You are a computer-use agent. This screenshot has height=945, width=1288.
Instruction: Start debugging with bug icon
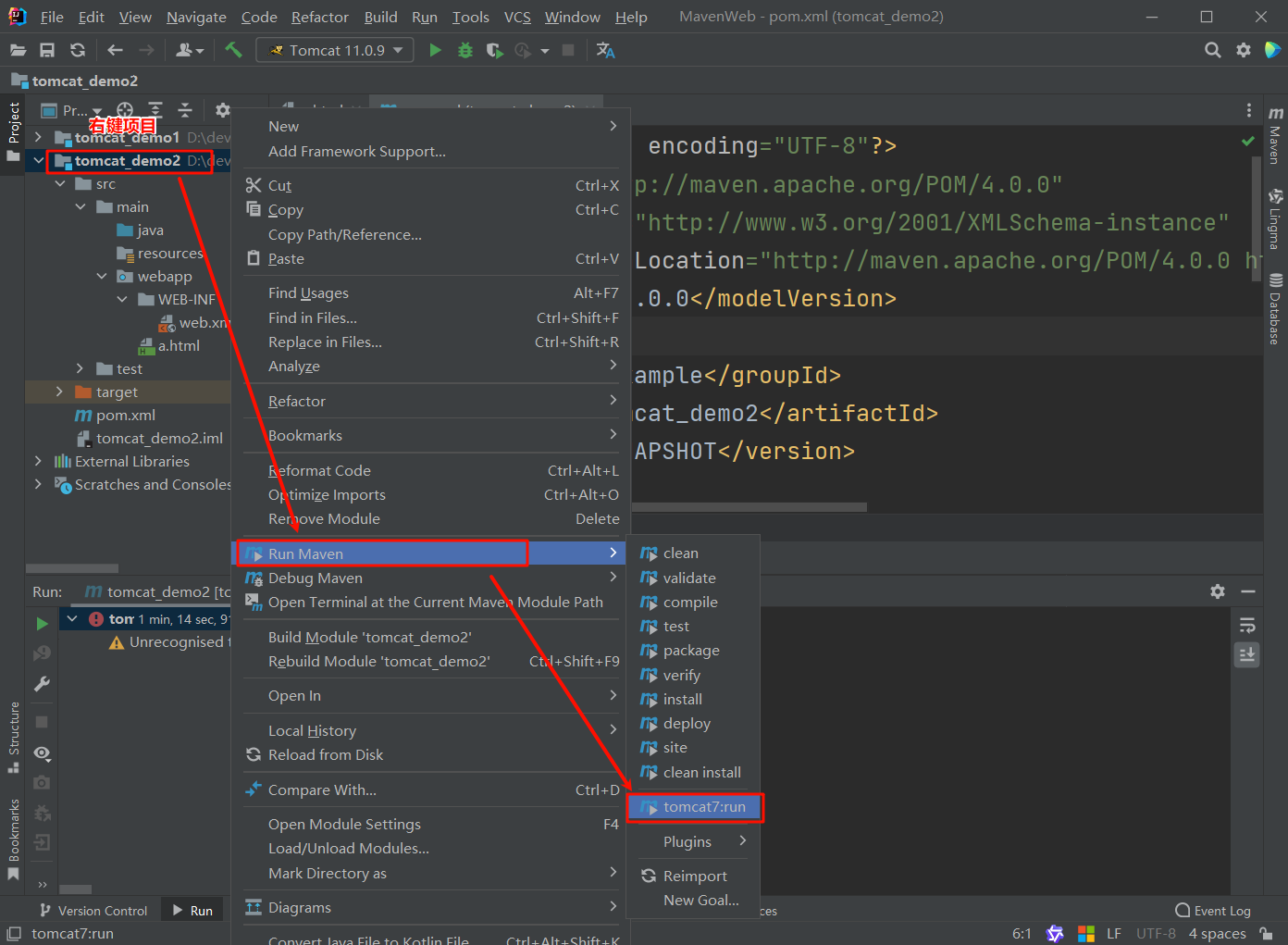465,50
